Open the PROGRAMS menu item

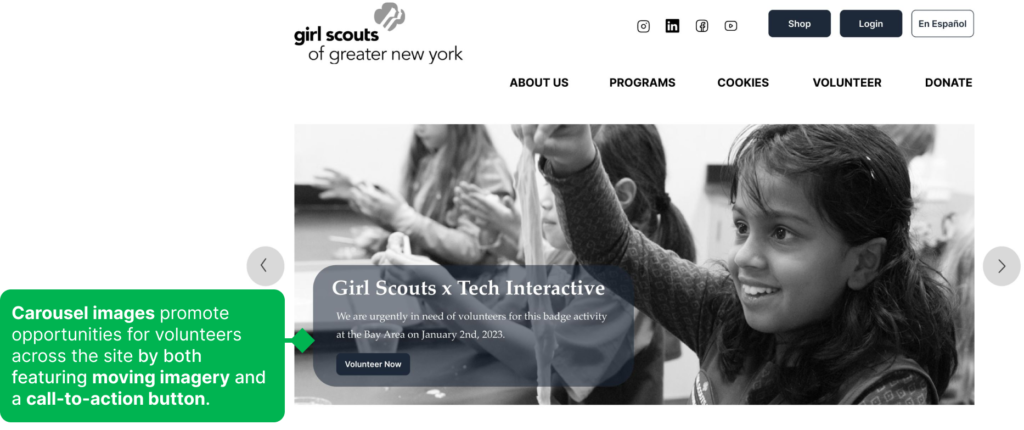[x=642, y=83]
